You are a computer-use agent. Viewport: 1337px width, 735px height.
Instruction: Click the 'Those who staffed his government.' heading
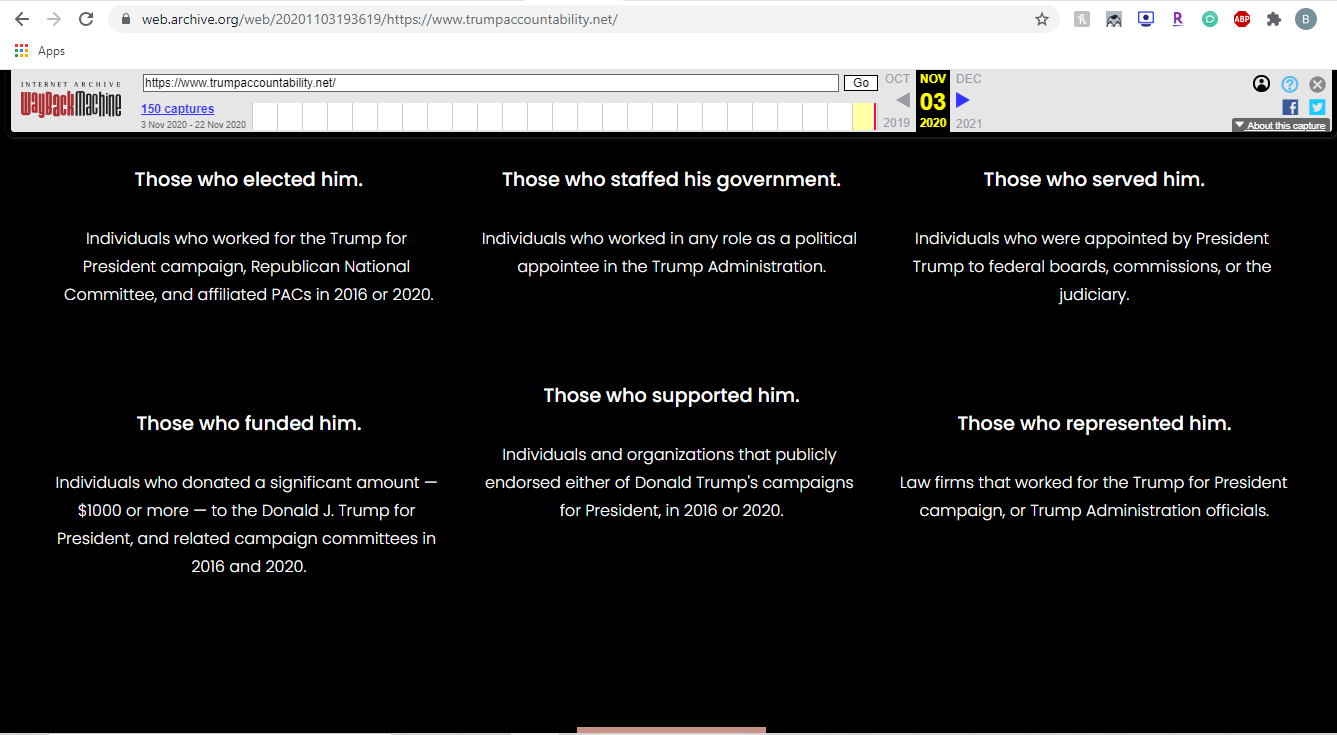[x=671, y=180]
